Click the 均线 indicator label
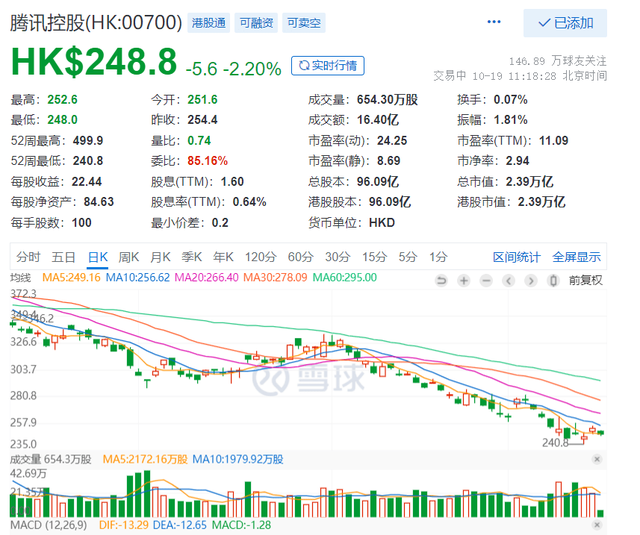The width and height of the screenshot is (640, 535). click(21, 278)
